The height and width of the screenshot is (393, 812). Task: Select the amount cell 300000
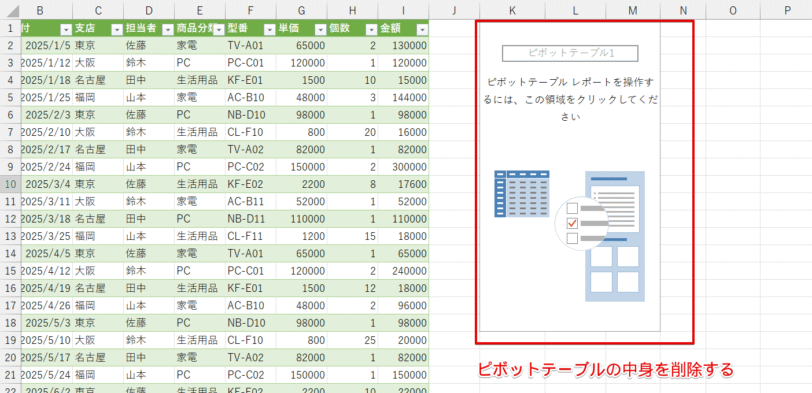click(403, 167)
